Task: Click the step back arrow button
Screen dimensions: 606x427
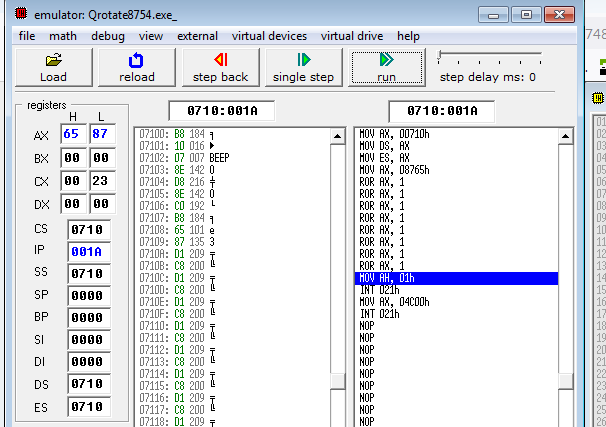Action: coord(220,67)
